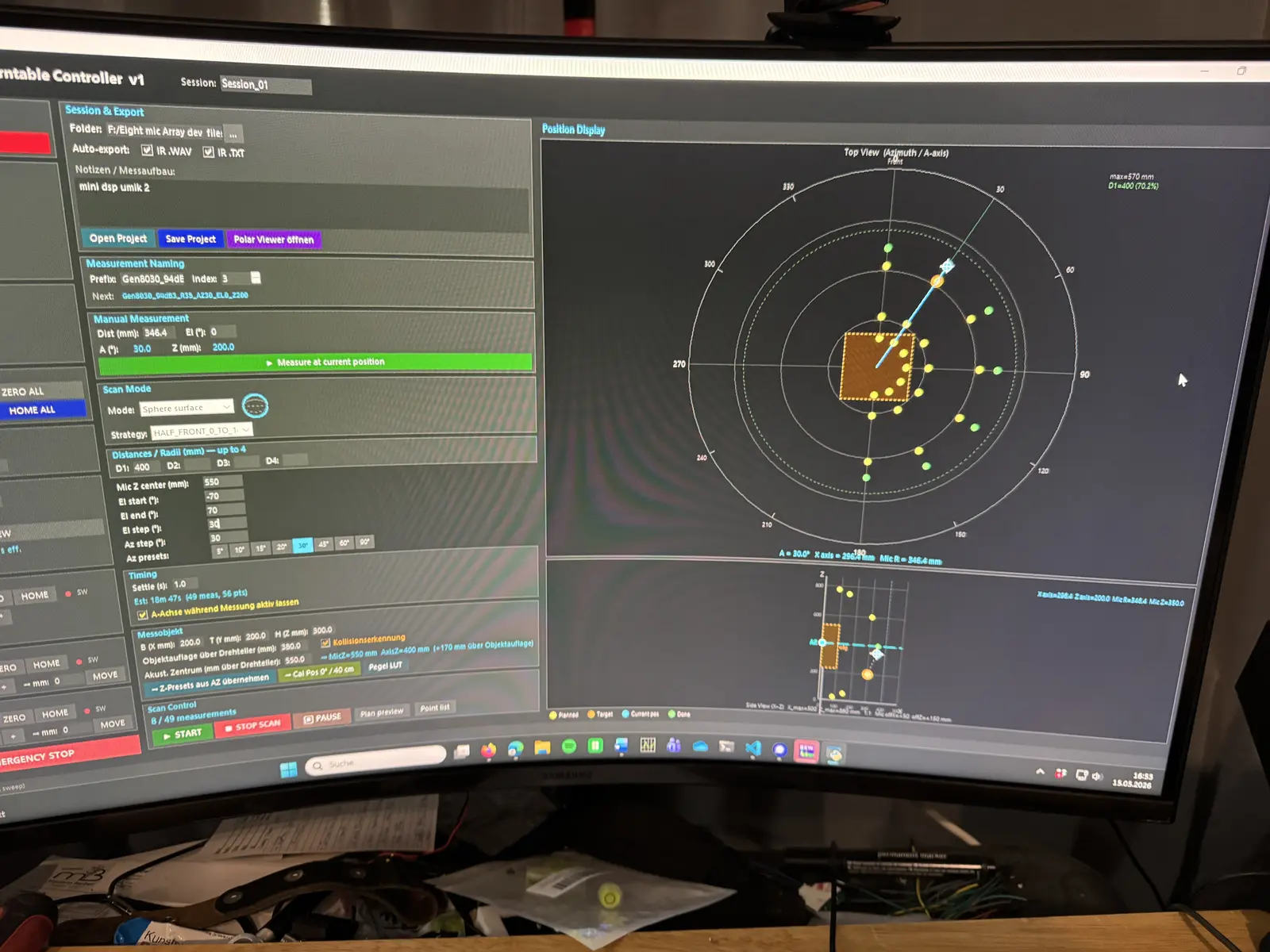This screenshot has width=1270, height=952.
Task: Click the STOP SCAN button
Action: (x=253, y=725)
